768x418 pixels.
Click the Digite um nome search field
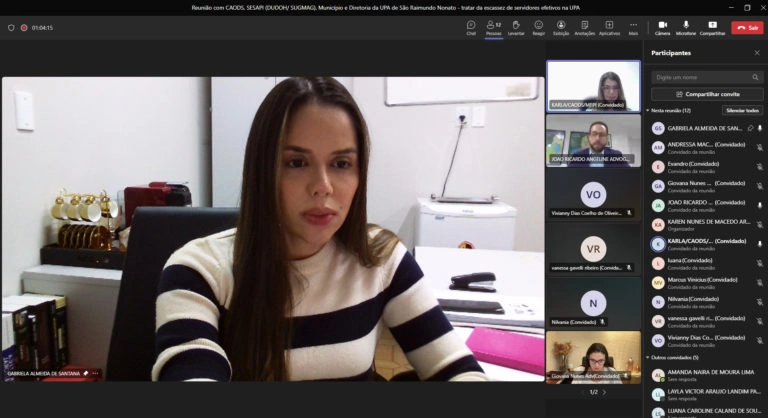pos(700,77)
